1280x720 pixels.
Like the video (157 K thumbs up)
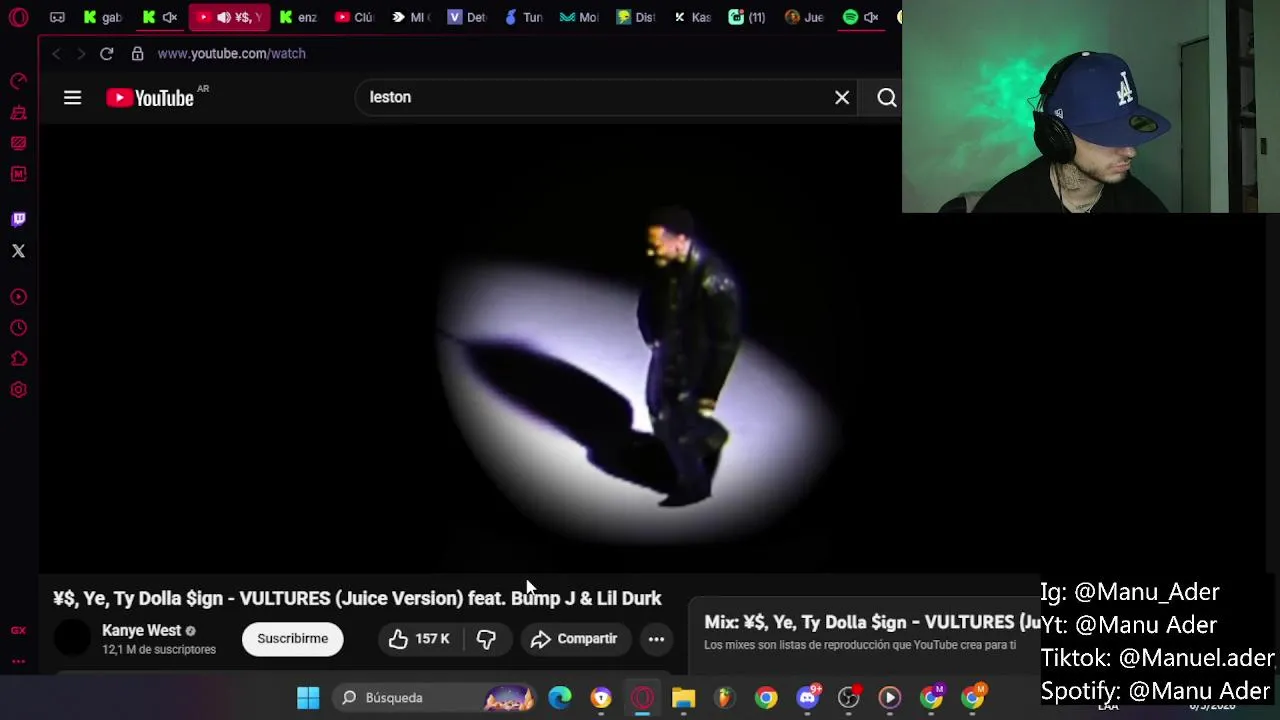coord(420,638)
